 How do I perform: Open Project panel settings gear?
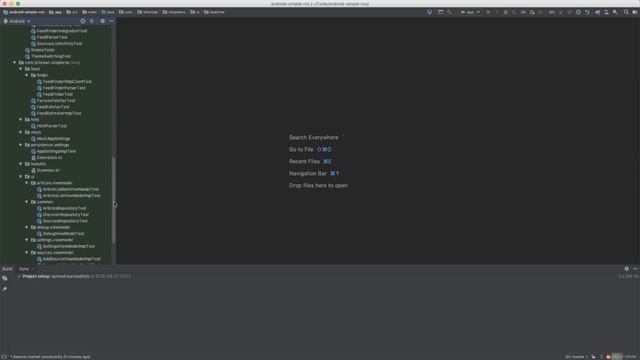(x=102, y=21)
